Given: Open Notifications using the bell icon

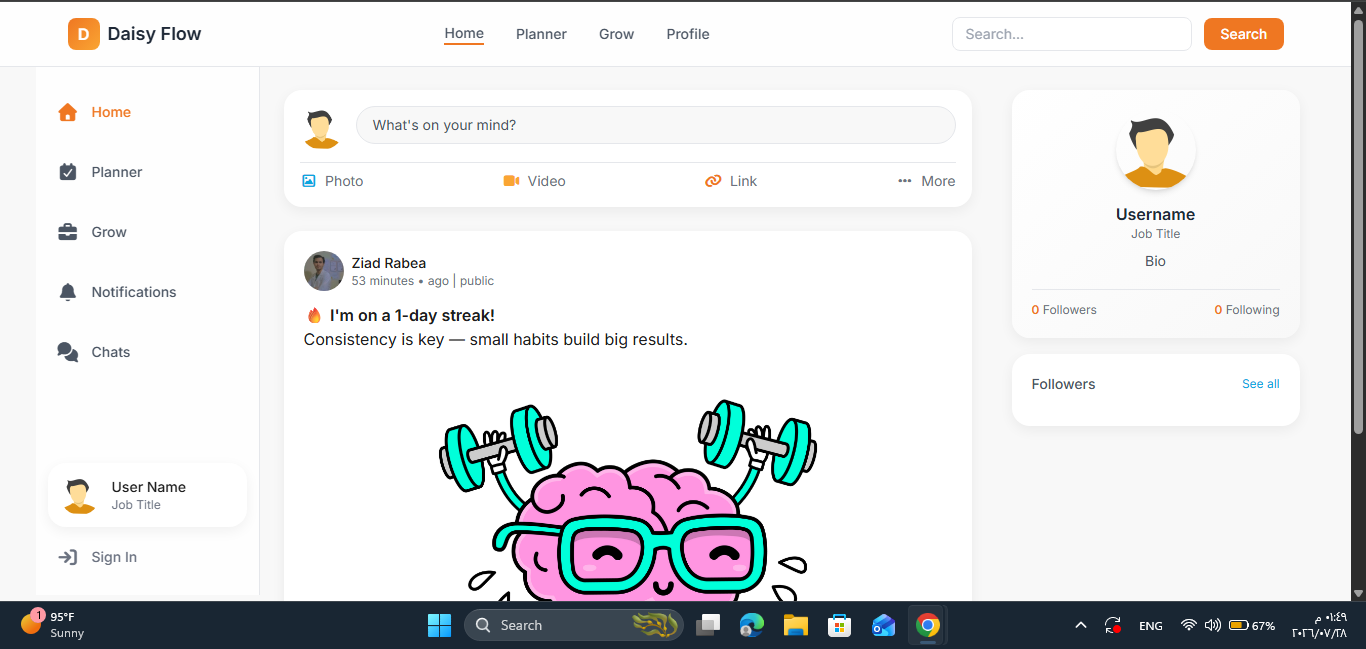Looking at the screenshot, I should (x=68, y=292).
